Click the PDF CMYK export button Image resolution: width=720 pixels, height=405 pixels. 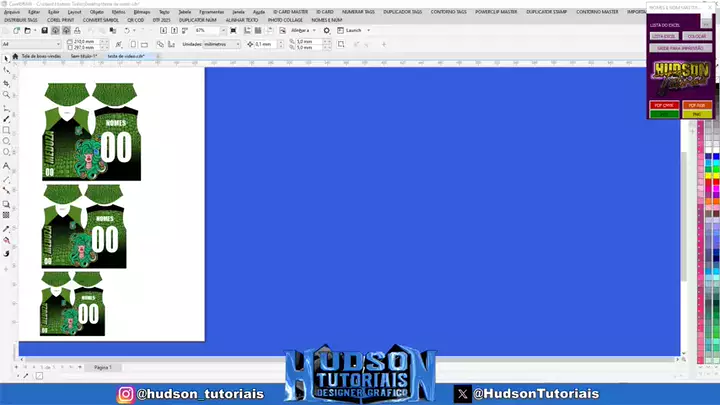(x=664, y=104)
